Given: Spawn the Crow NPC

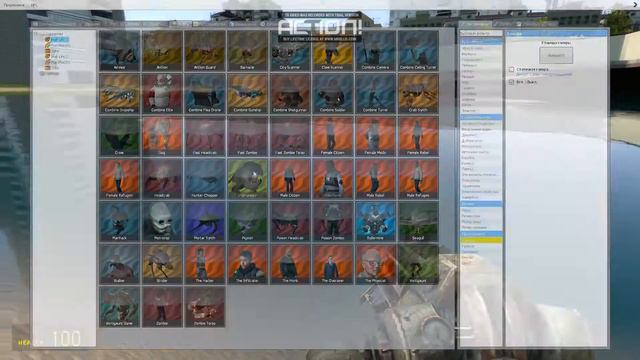Looking at the screenshot, I should pos(120,136).
